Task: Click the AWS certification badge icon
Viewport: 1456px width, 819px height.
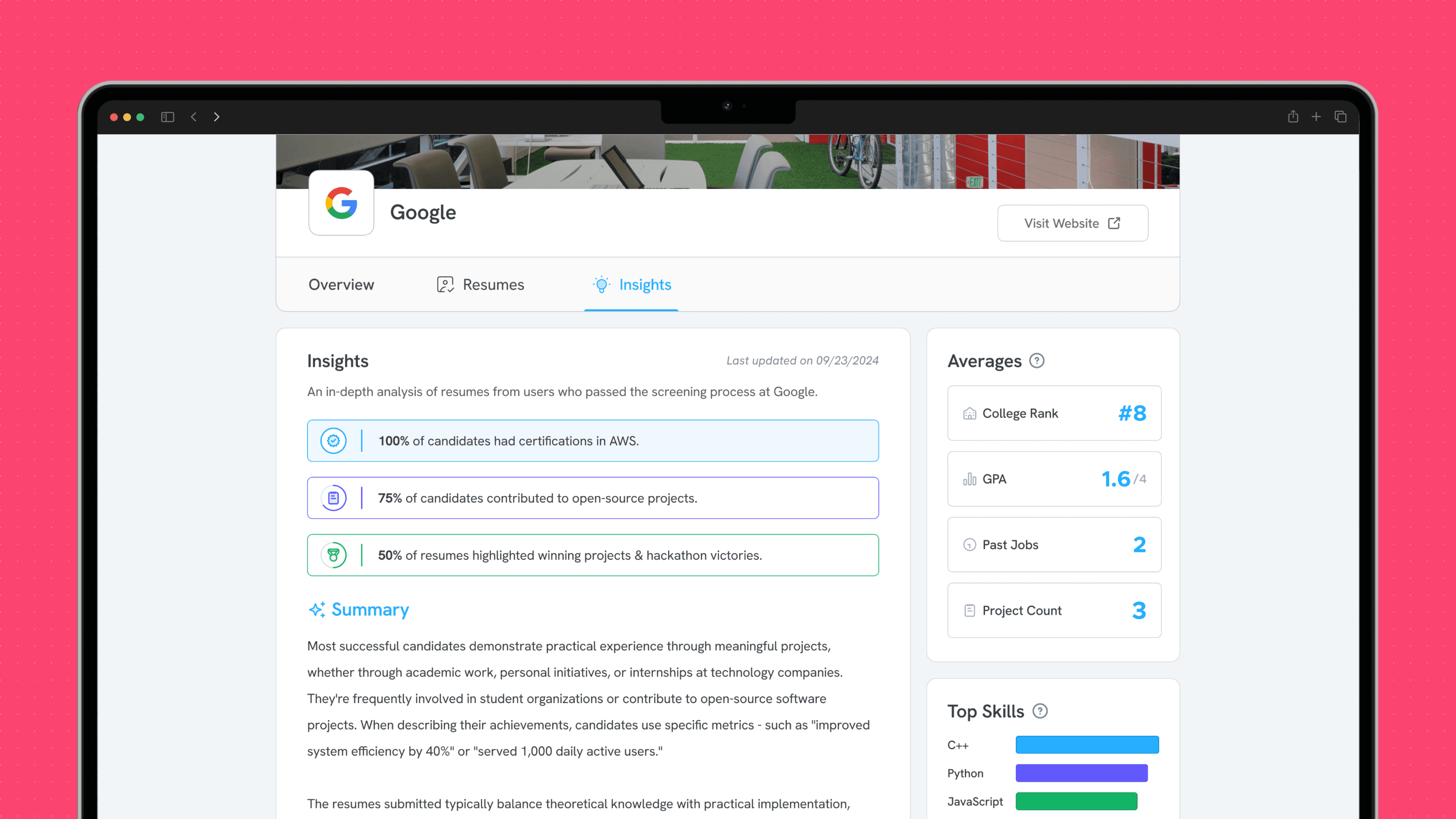Action: (334, 440)
